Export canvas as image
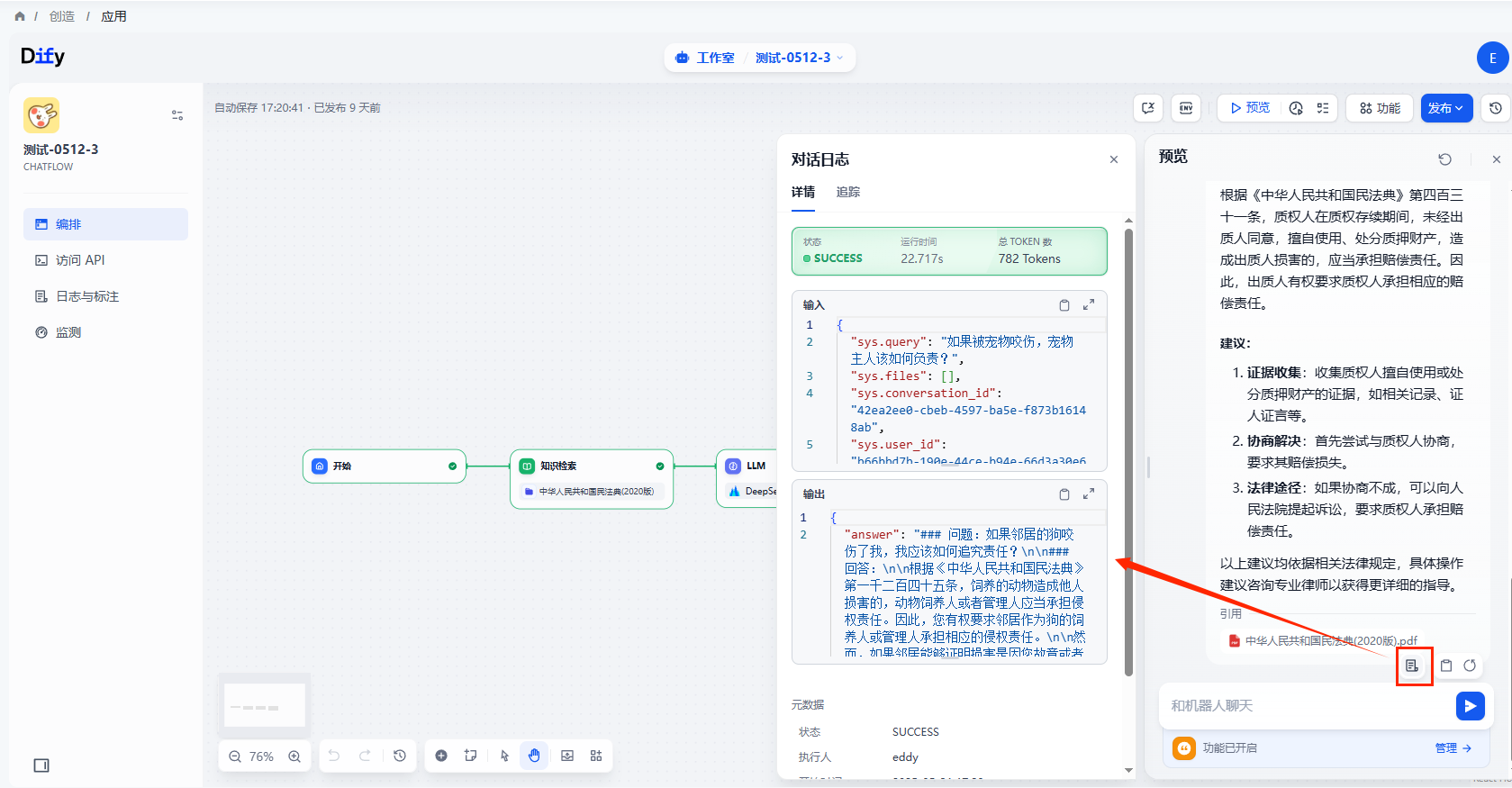This screenshot has height=788, width=1512. (x=567, y=756)
